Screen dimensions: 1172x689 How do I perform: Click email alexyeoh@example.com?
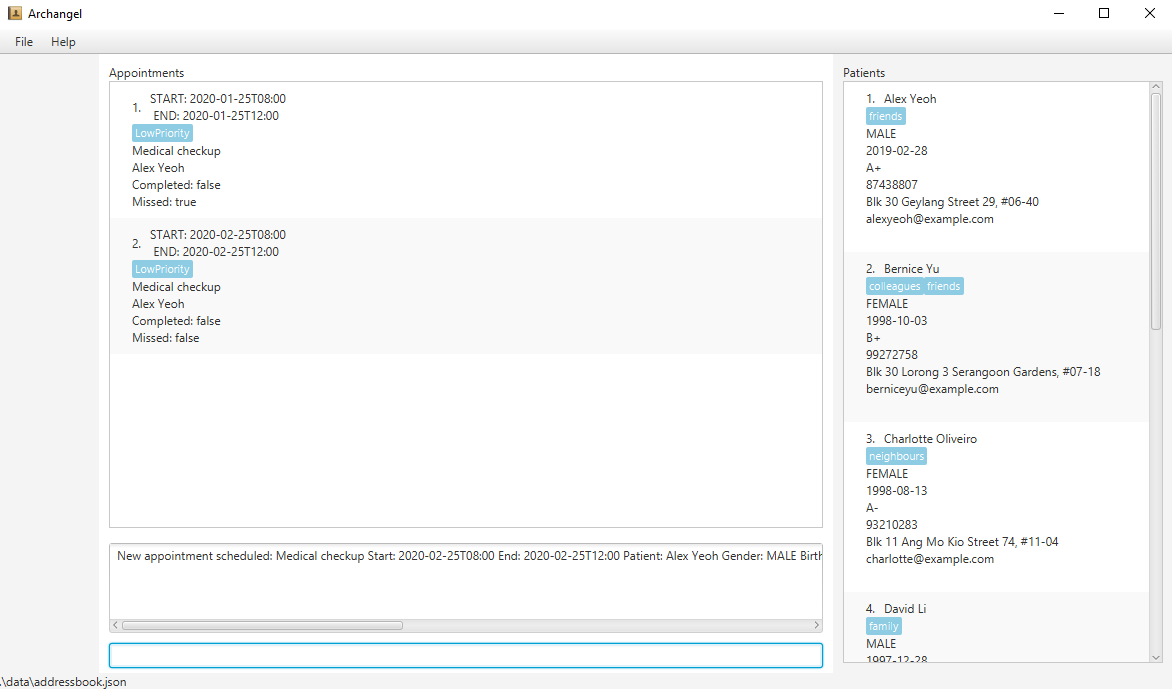(x=930, y=219)
